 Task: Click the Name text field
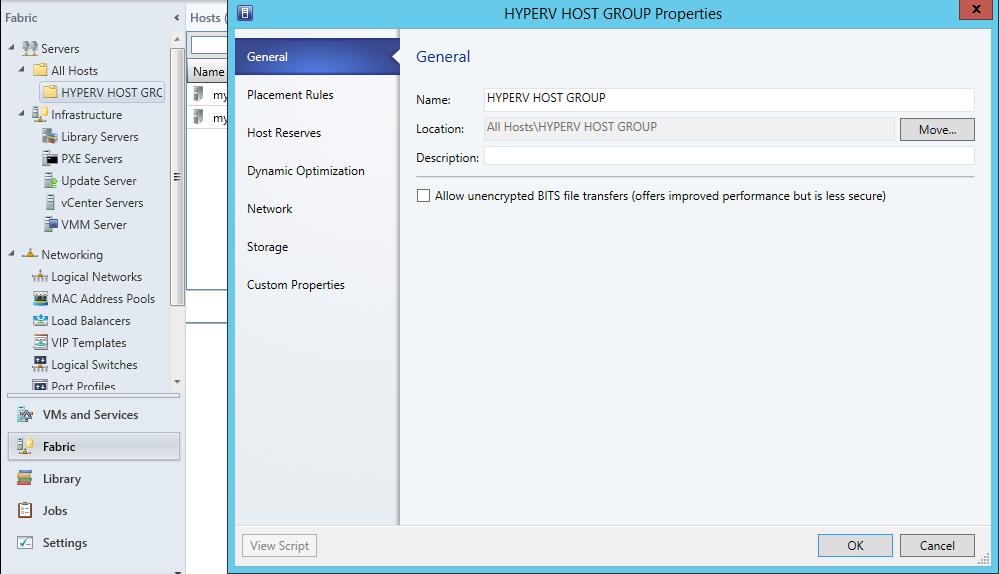(x=729, y=99)
